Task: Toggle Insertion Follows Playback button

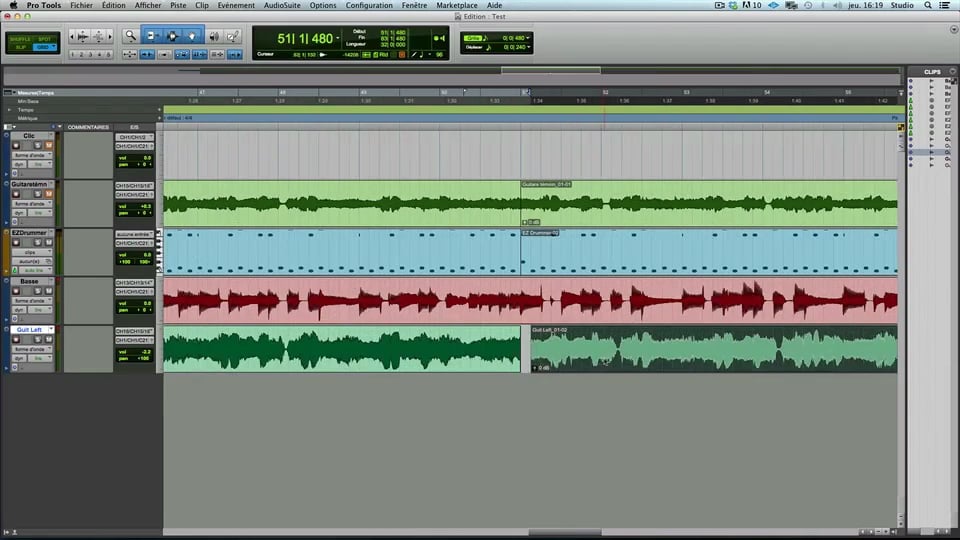Action: (x=234, y=54)
